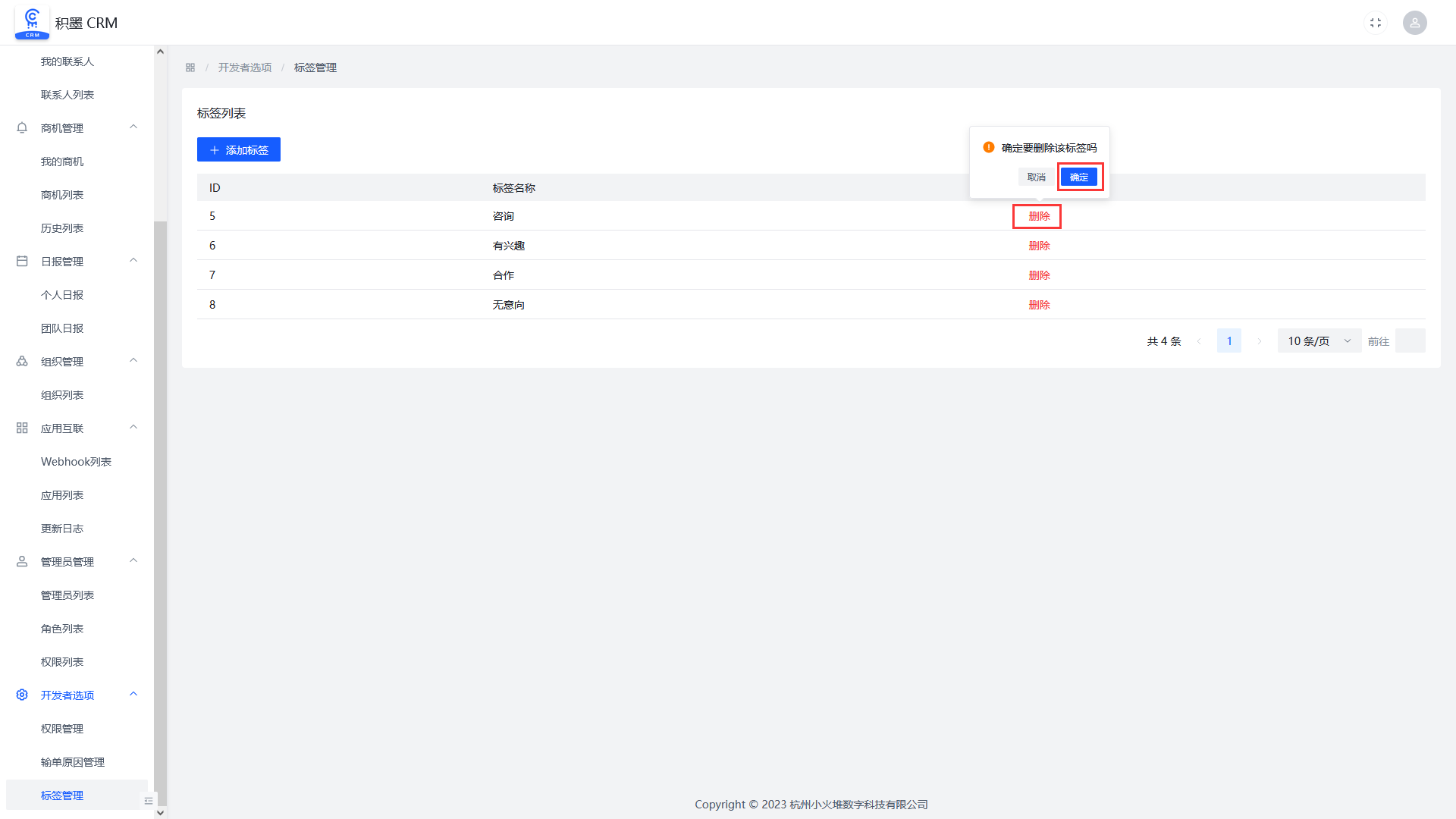The image size is (1456, 819).
Task: Collapse the 组织管理 menu chevron
Action: [133, 361]
